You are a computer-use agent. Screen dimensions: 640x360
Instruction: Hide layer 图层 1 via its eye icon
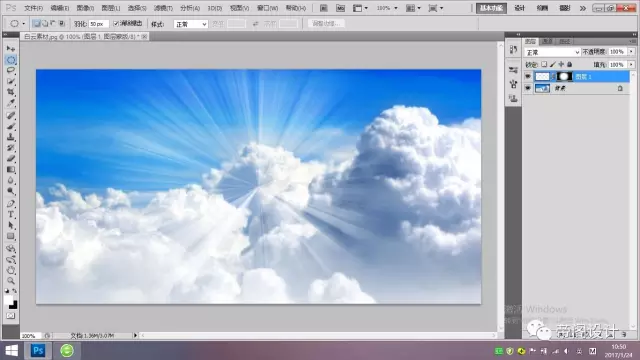[x=528, y=76]
